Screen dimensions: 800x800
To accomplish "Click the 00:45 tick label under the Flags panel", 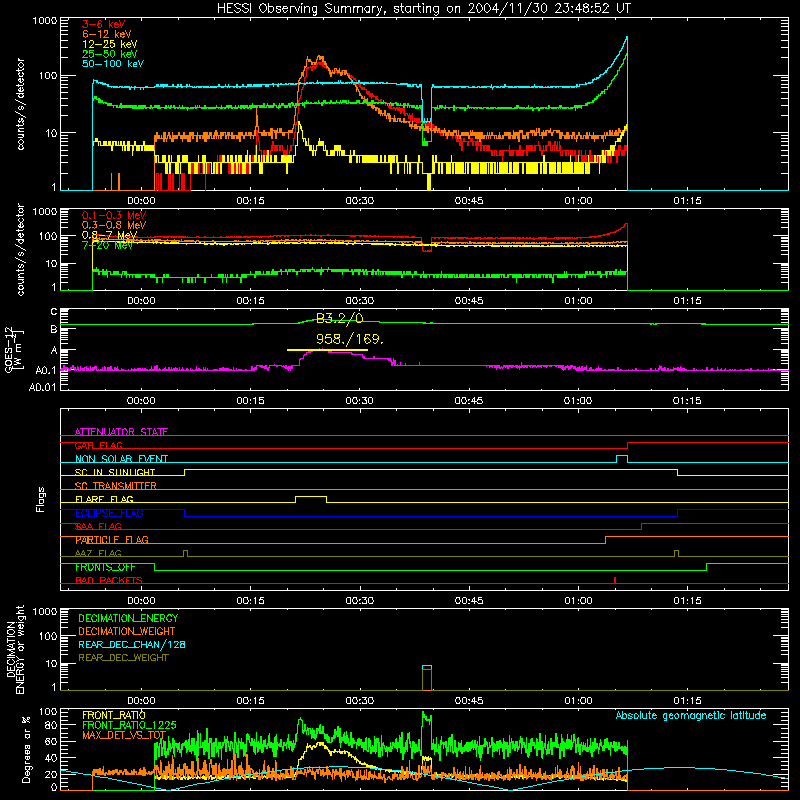I will 469,601.
